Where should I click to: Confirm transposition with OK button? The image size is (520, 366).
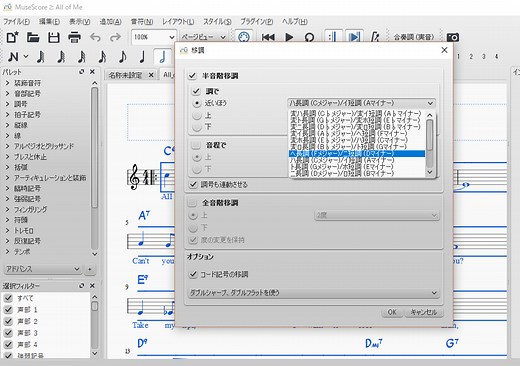click(x=392, y=312)
